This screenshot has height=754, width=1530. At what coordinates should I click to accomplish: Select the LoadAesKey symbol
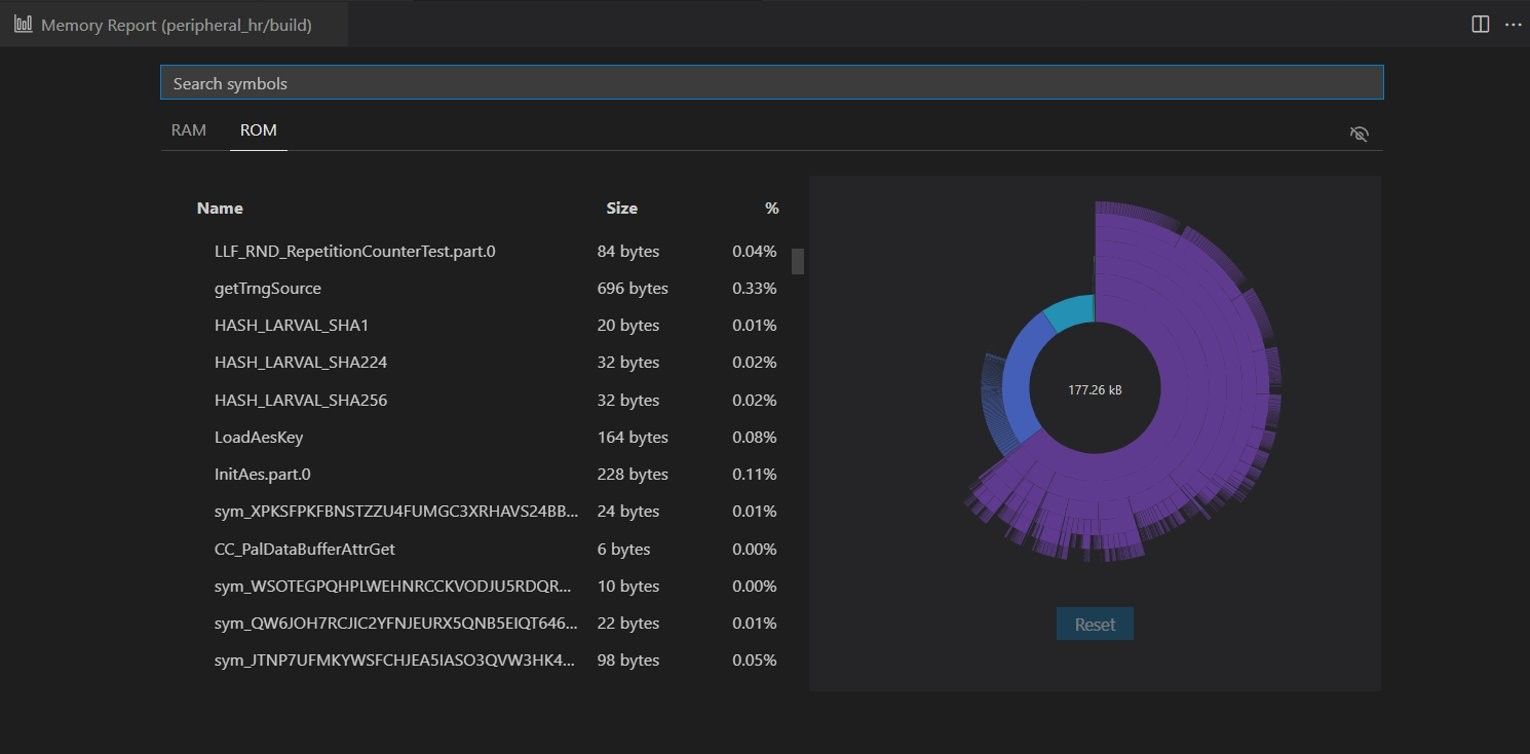(x=257, y=436)
